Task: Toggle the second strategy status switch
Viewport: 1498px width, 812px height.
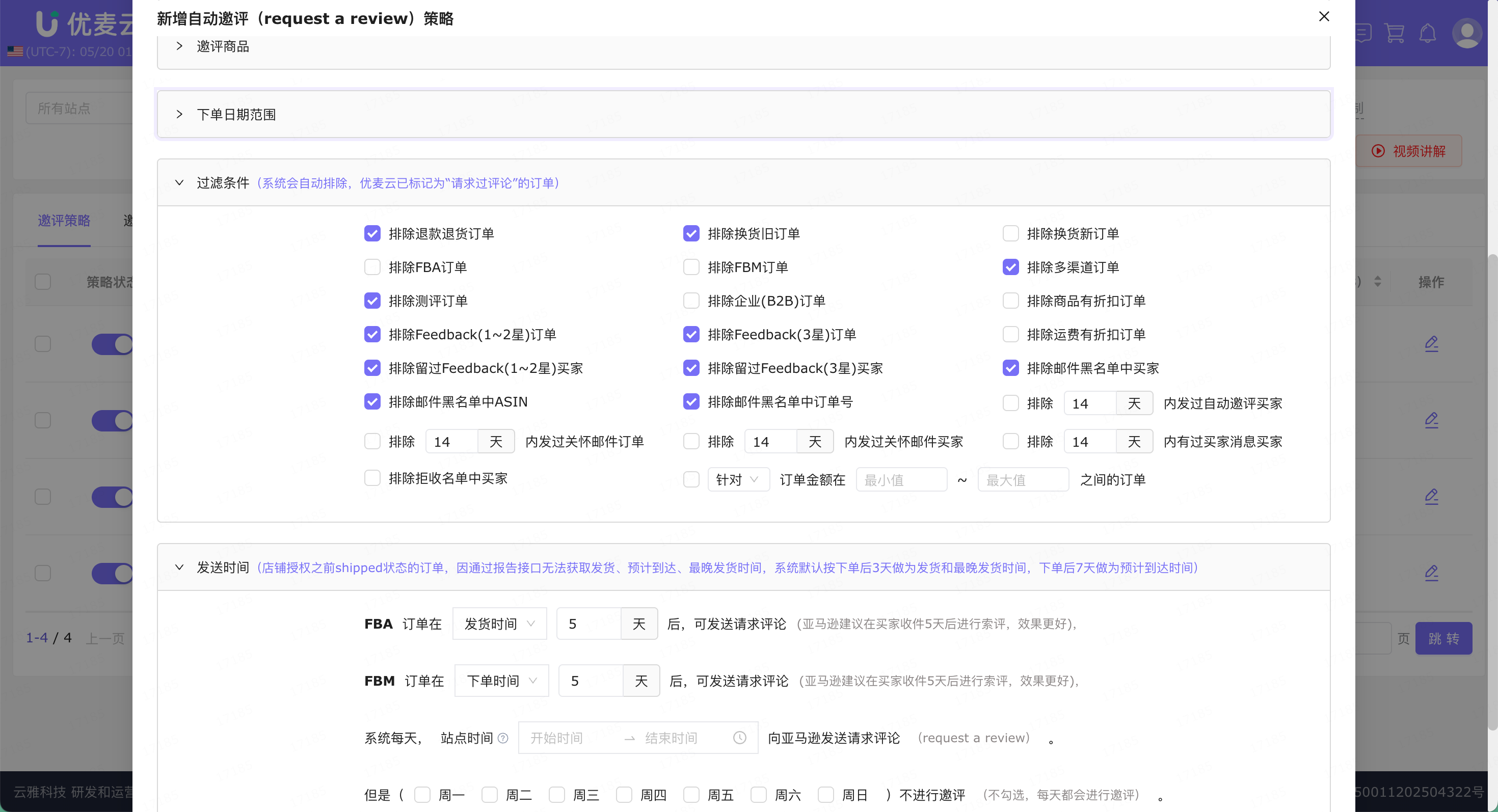Action: pyautogui.click(x=112, y=420)
